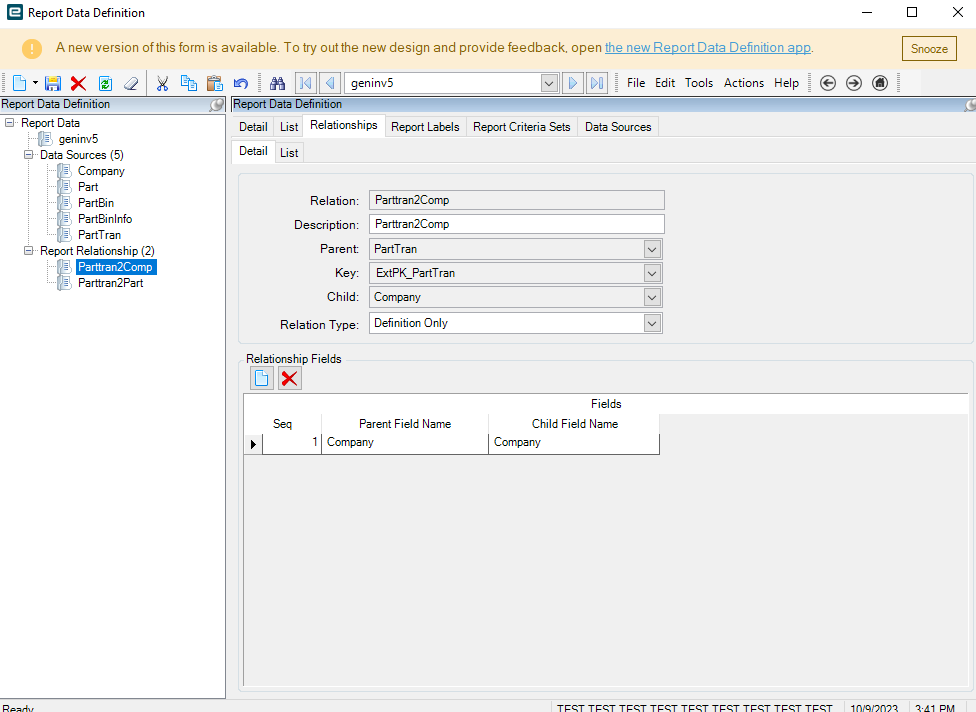This screenshot has width=976, height=712.
Task: Open the Actions menu
Action: (743, 83)
